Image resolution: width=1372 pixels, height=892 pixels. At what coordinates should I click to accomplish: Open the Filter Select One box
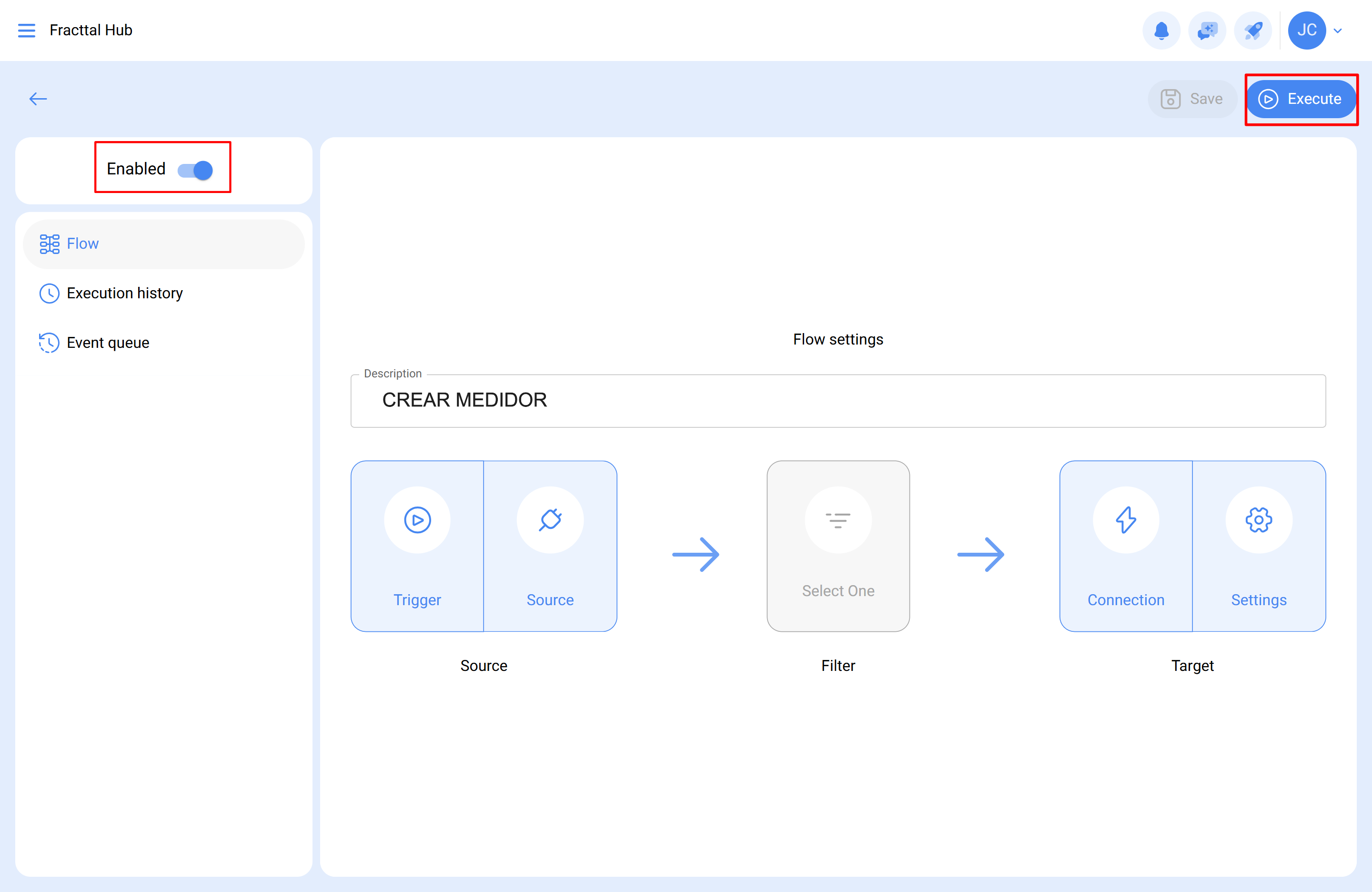pos(837,546)
